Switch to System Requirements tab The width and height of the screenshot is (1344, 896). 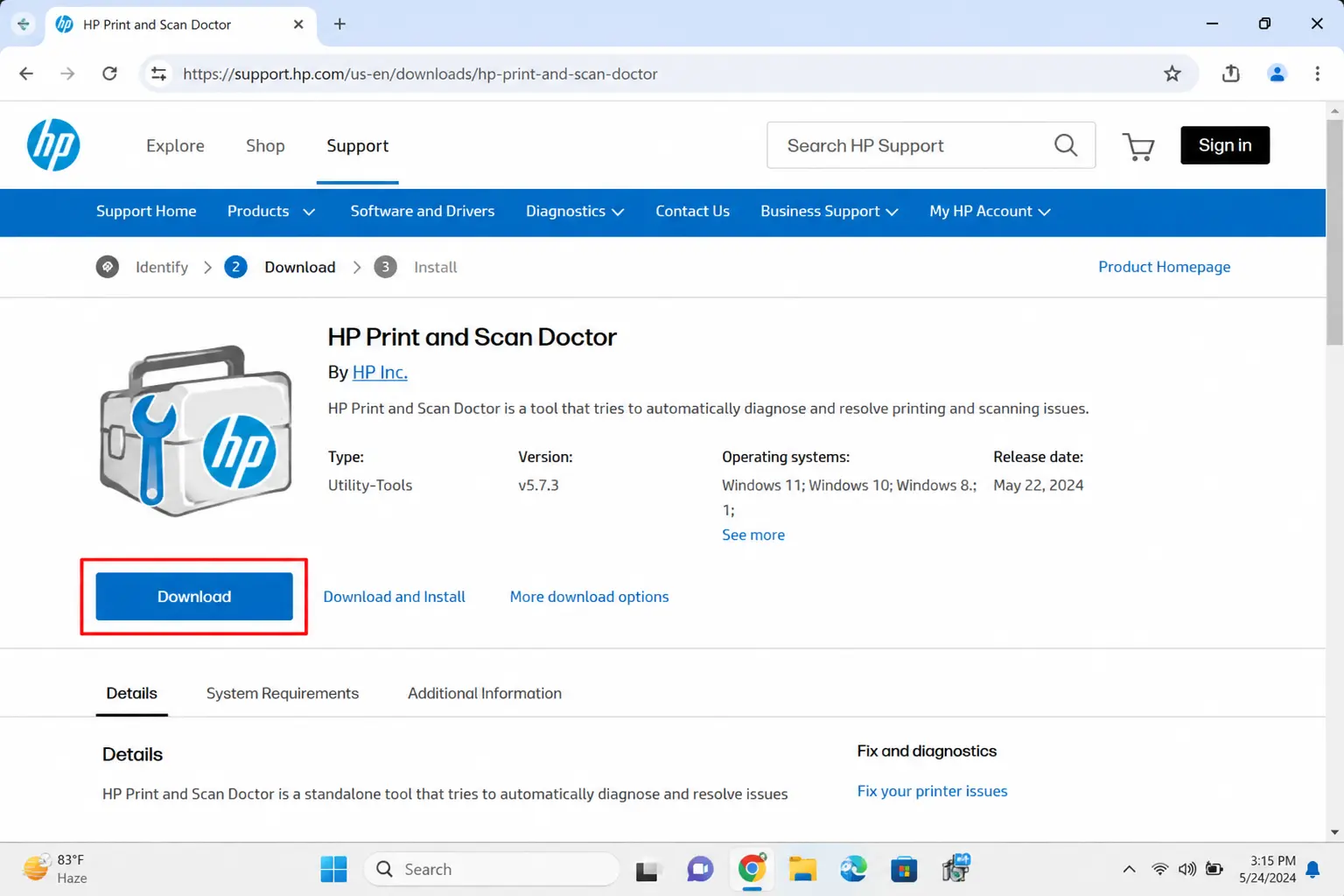[x=283, y=693]
